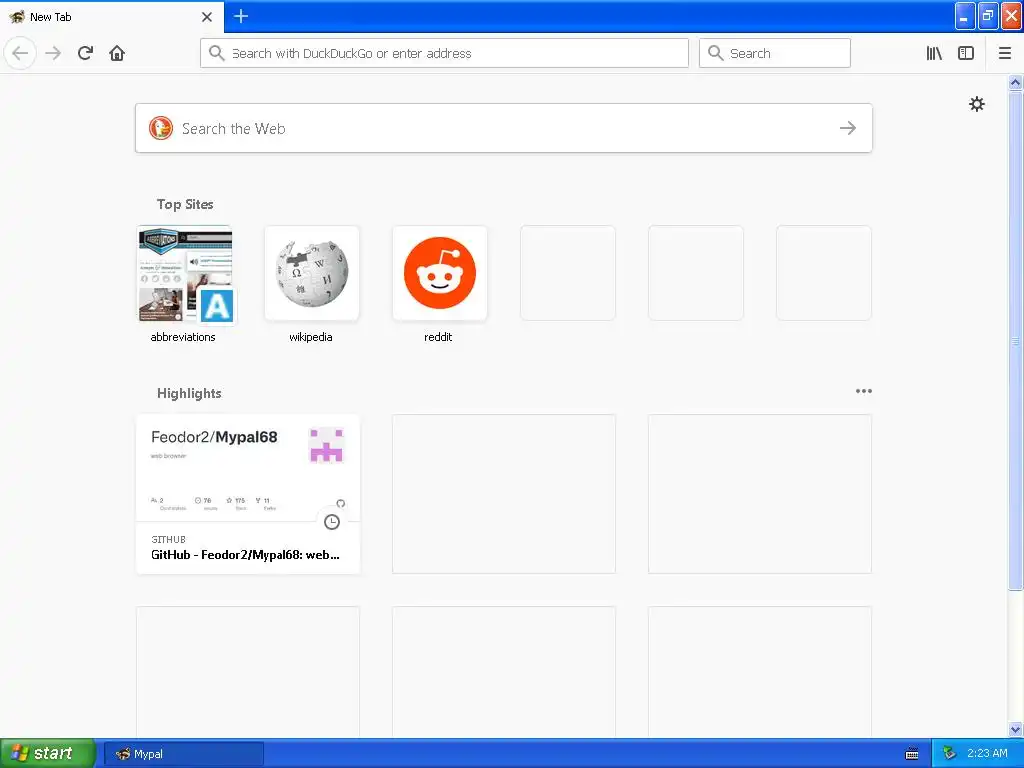Open the hamburger application menu
The height and width of the screenshot is (768, 1024).
pyautogui.click(x=1004, y=53)
